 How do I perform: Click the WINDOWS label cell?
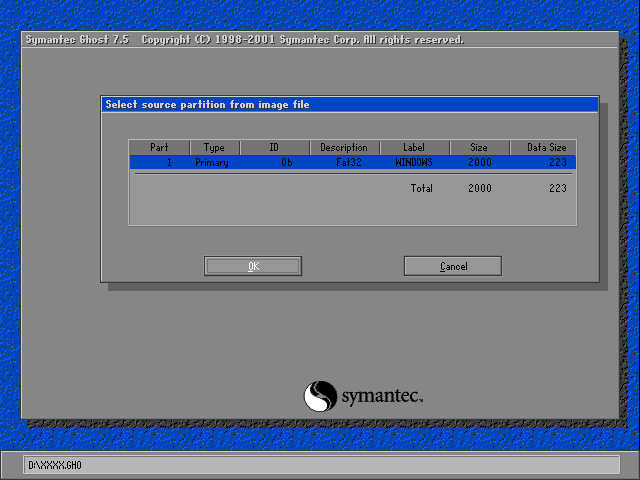414,162
